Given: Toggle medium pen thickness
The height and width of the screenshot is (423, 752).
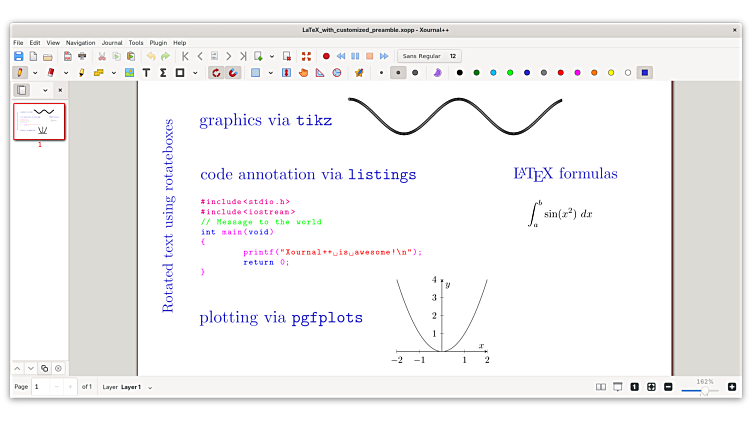Looking at the screenshot, I should click(398, 72).
